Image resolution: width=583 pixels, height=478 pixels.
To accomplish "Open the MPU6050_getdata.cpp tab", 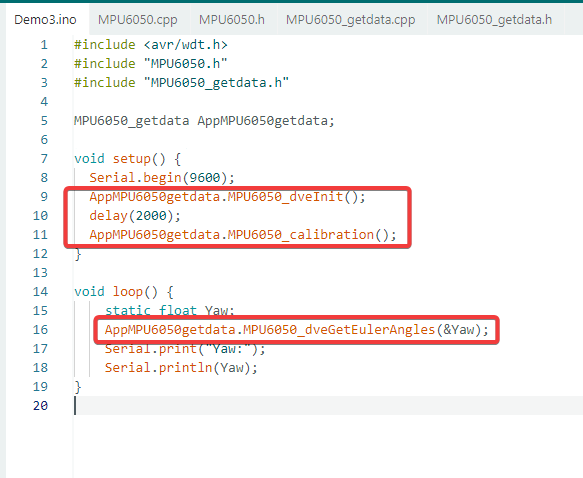I will [x=350, y=19].
